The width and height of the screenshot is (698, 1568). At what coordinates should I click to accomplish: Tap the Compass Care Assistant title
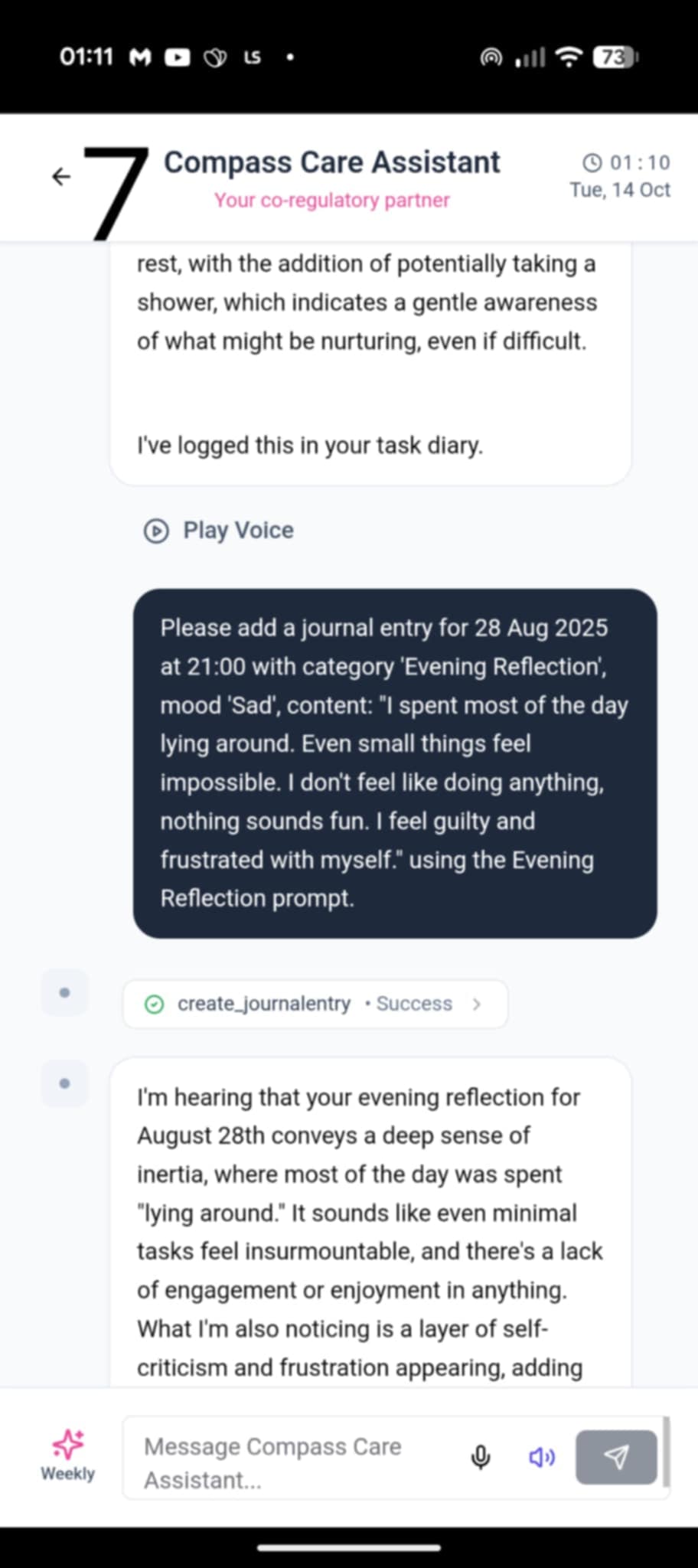point(331,162)
